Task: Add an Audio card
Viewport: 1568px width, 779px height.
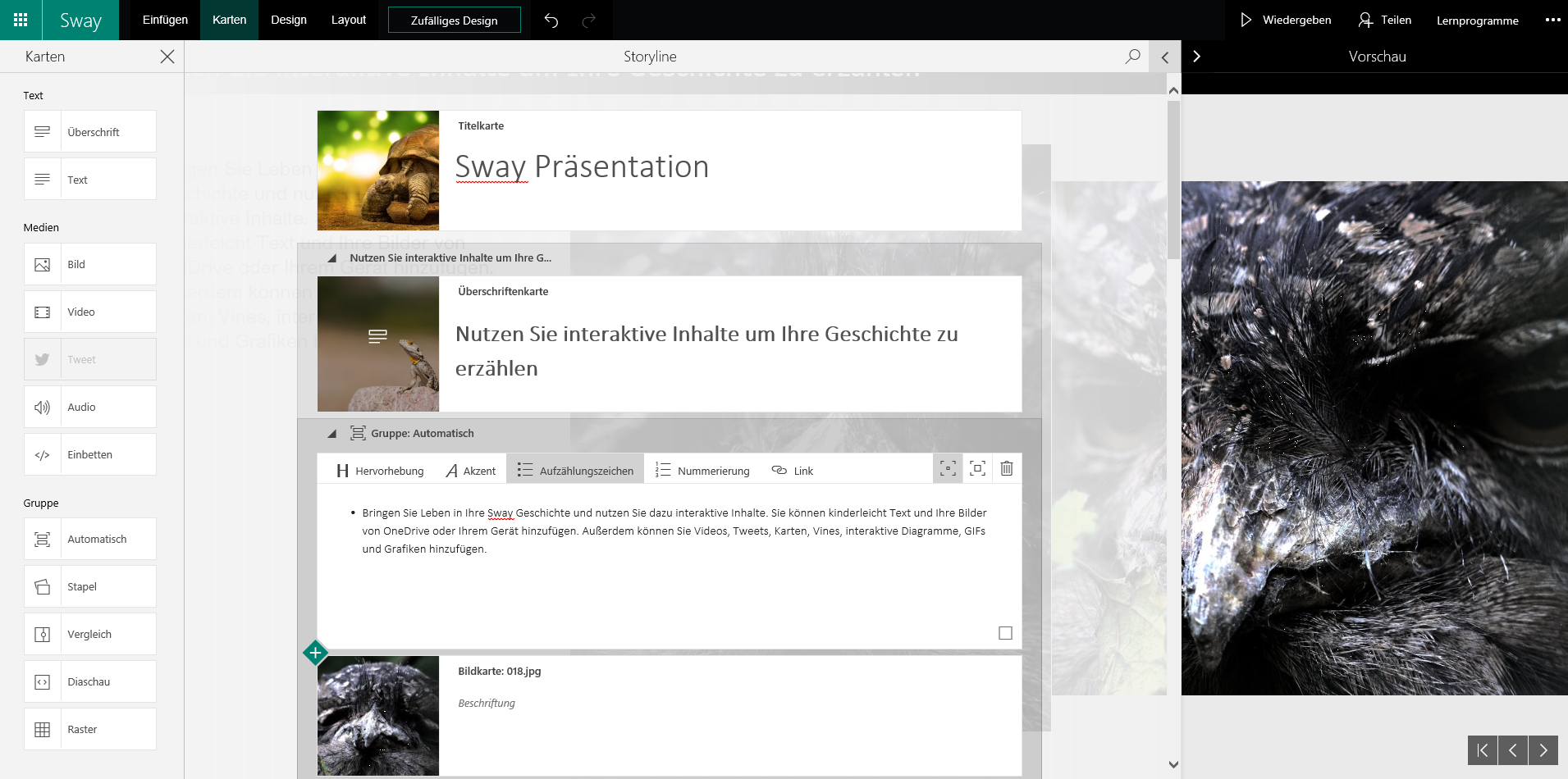Action: pos(90,407)
